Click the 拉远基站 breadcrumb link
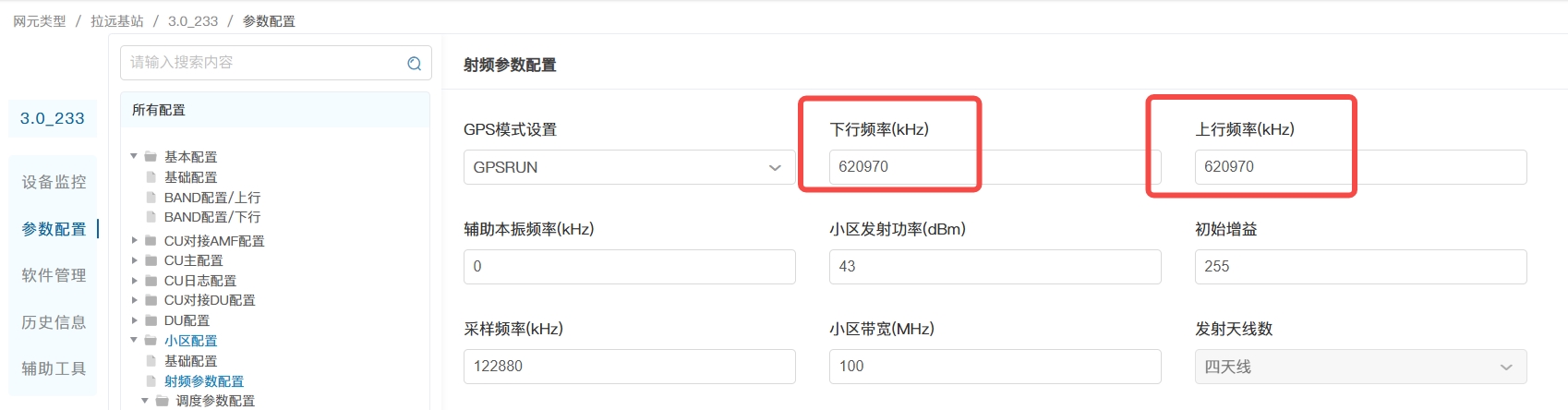This screenshot has width=1568, height=410. pos(117,21)
